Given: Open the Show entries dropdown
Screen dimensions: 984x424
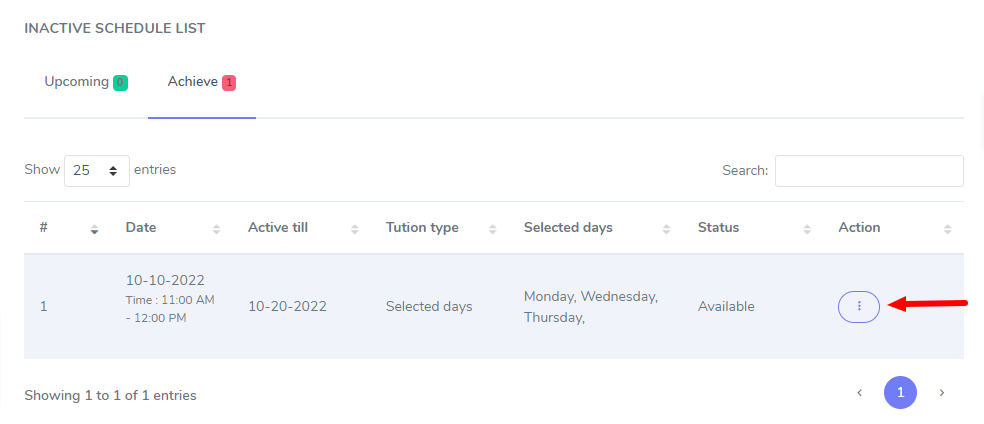Looking at the screenshot, I should (x=97, y=170).
